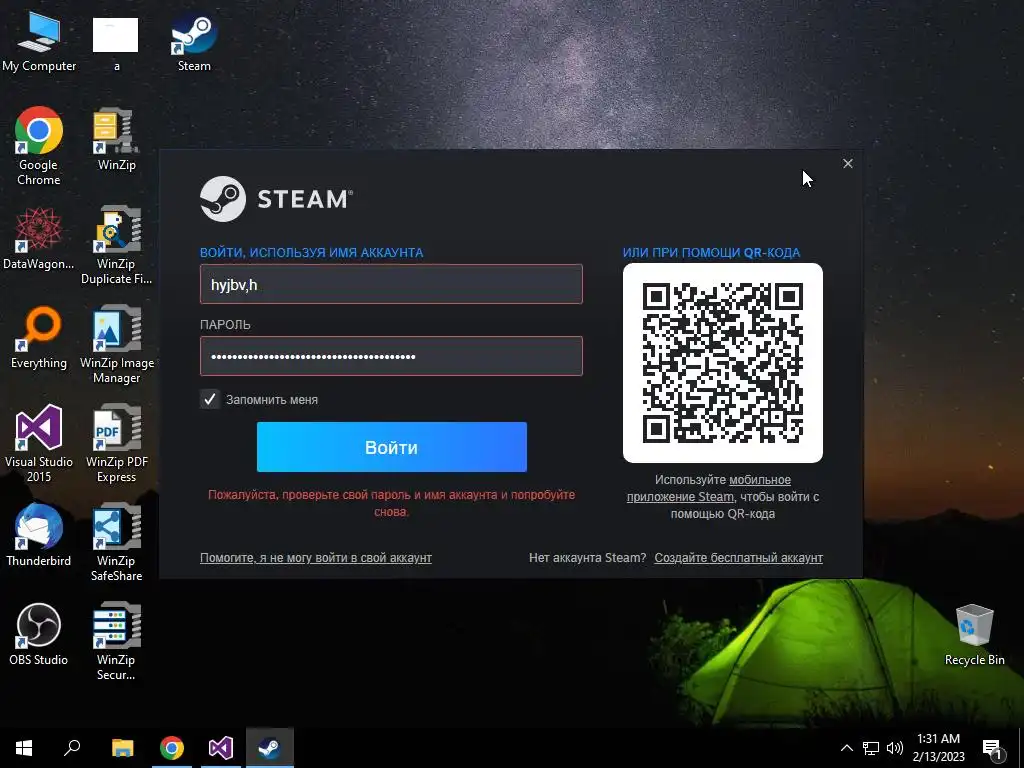Screen dimensions: 1024x768
Task: Show hidden tray icons chevron
Action: [846, 748]
